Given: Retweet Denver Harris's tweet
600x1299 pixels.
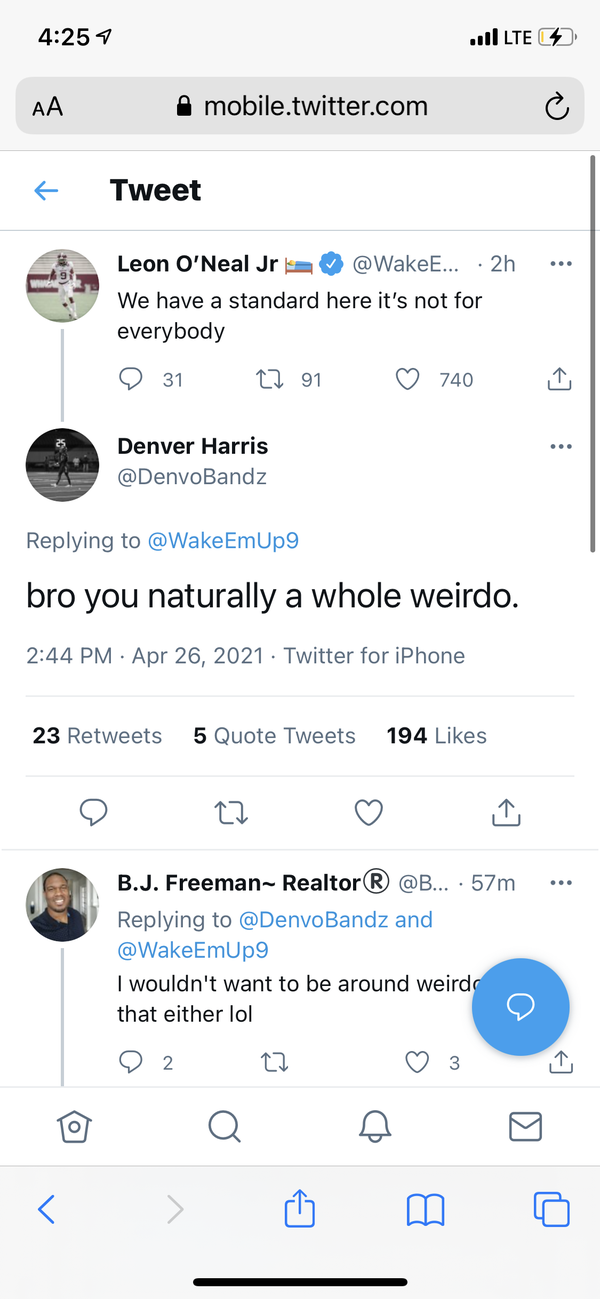Looking at the screenshot, I should coord(231,812).
